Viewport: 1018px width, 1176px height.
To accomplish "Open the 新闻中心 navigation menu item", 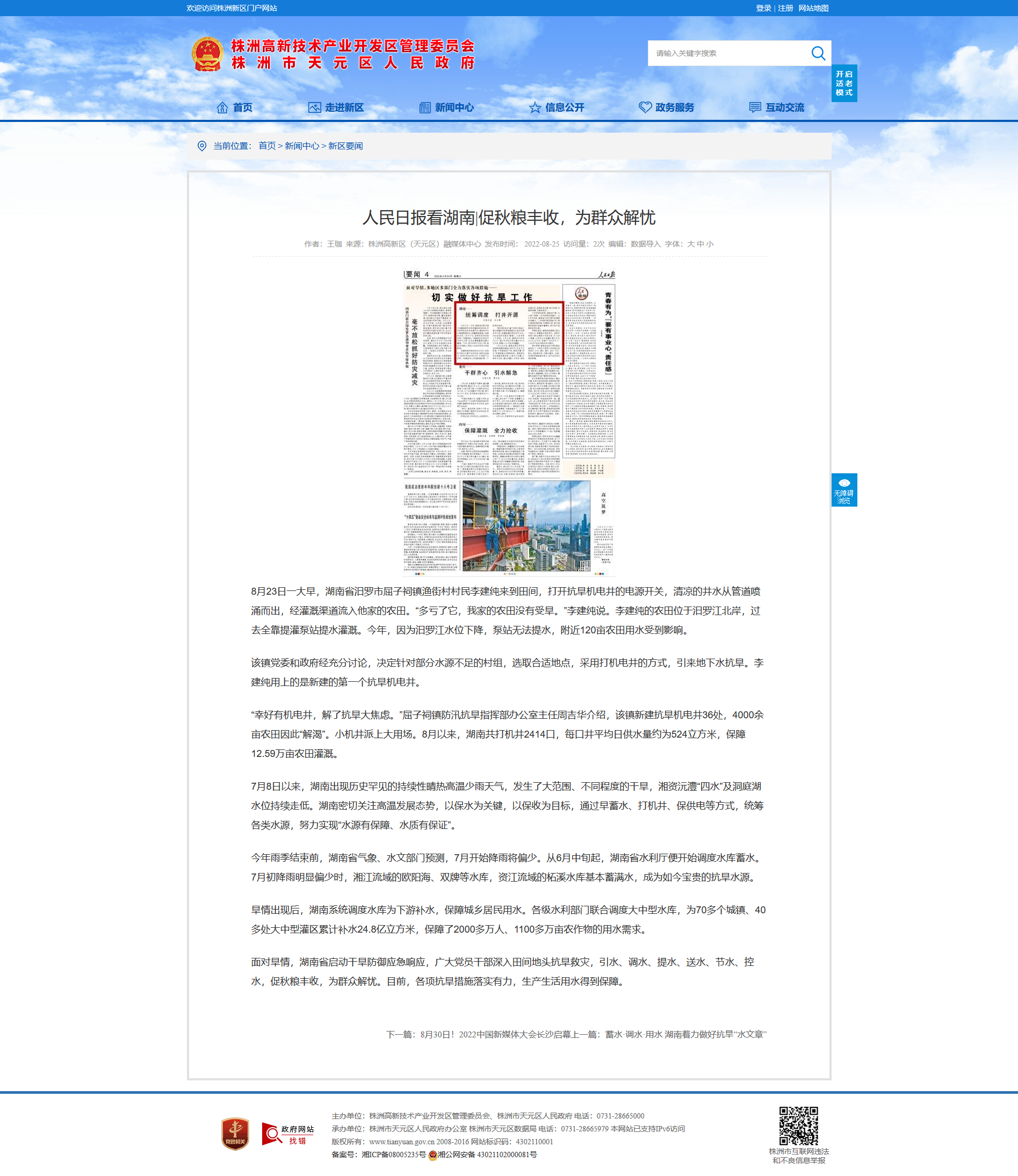I will [454, 107].
